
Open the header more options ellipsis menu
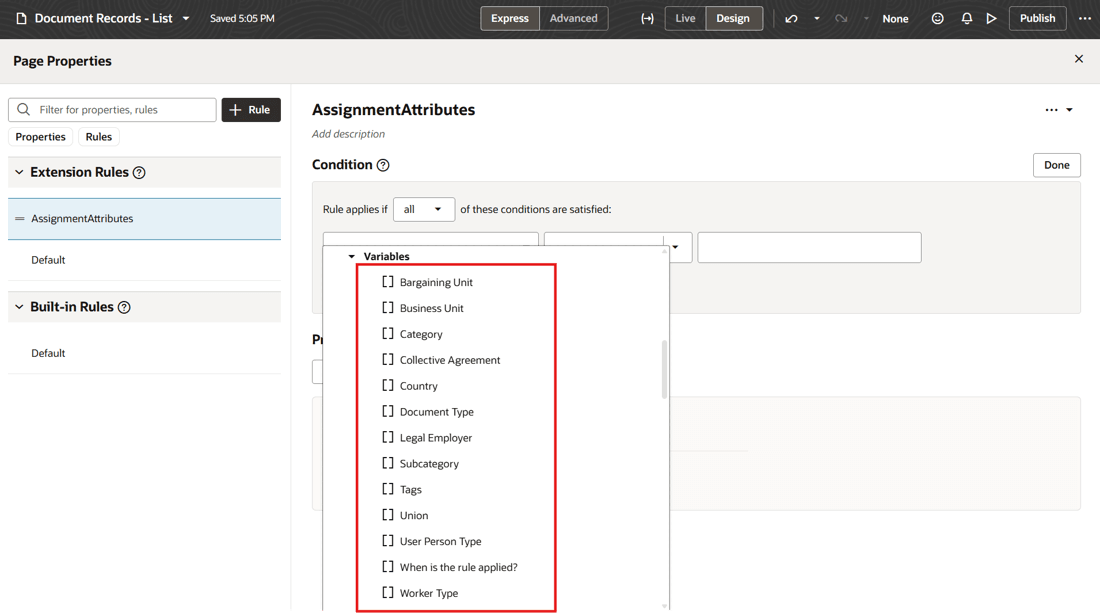tap(1085, 18)
